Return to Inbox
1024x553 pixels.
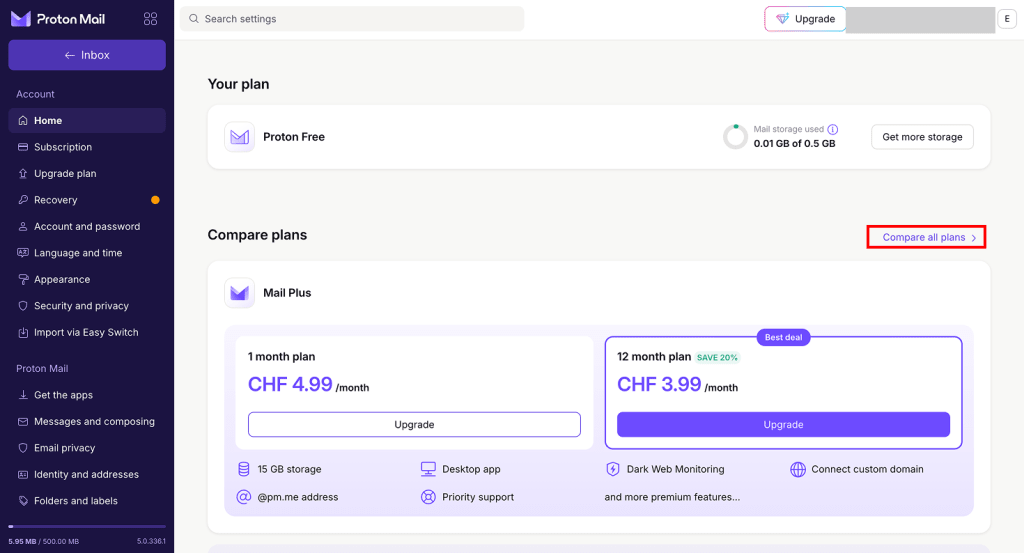87,55
